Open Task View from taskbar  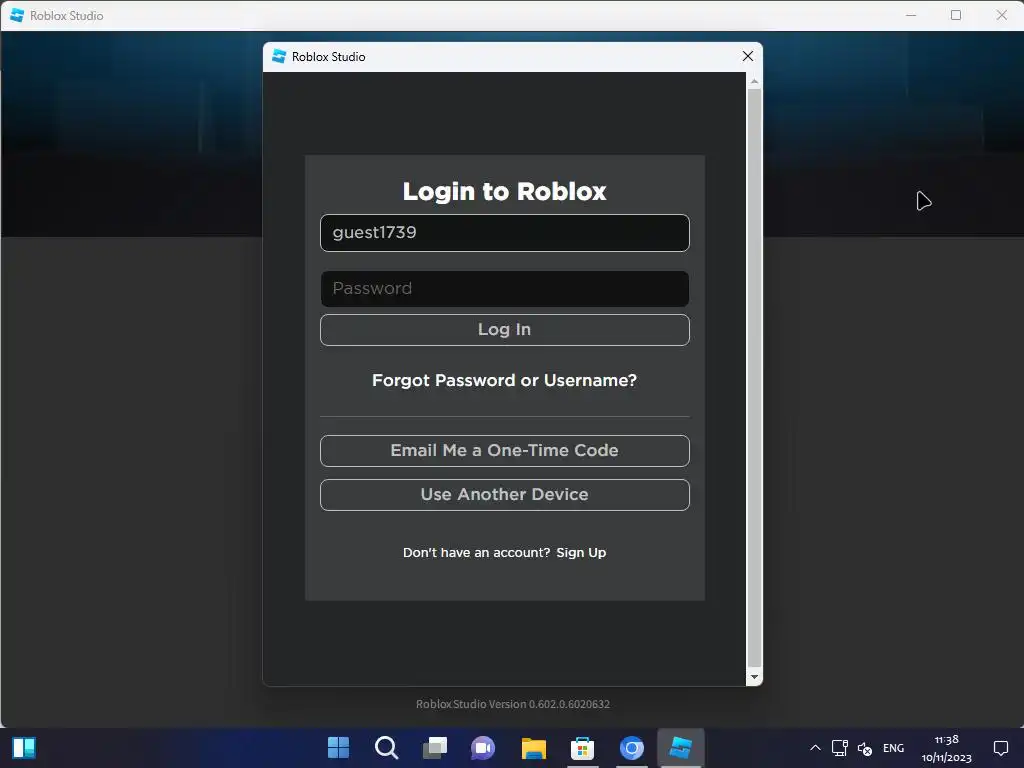tap(435, 747)
